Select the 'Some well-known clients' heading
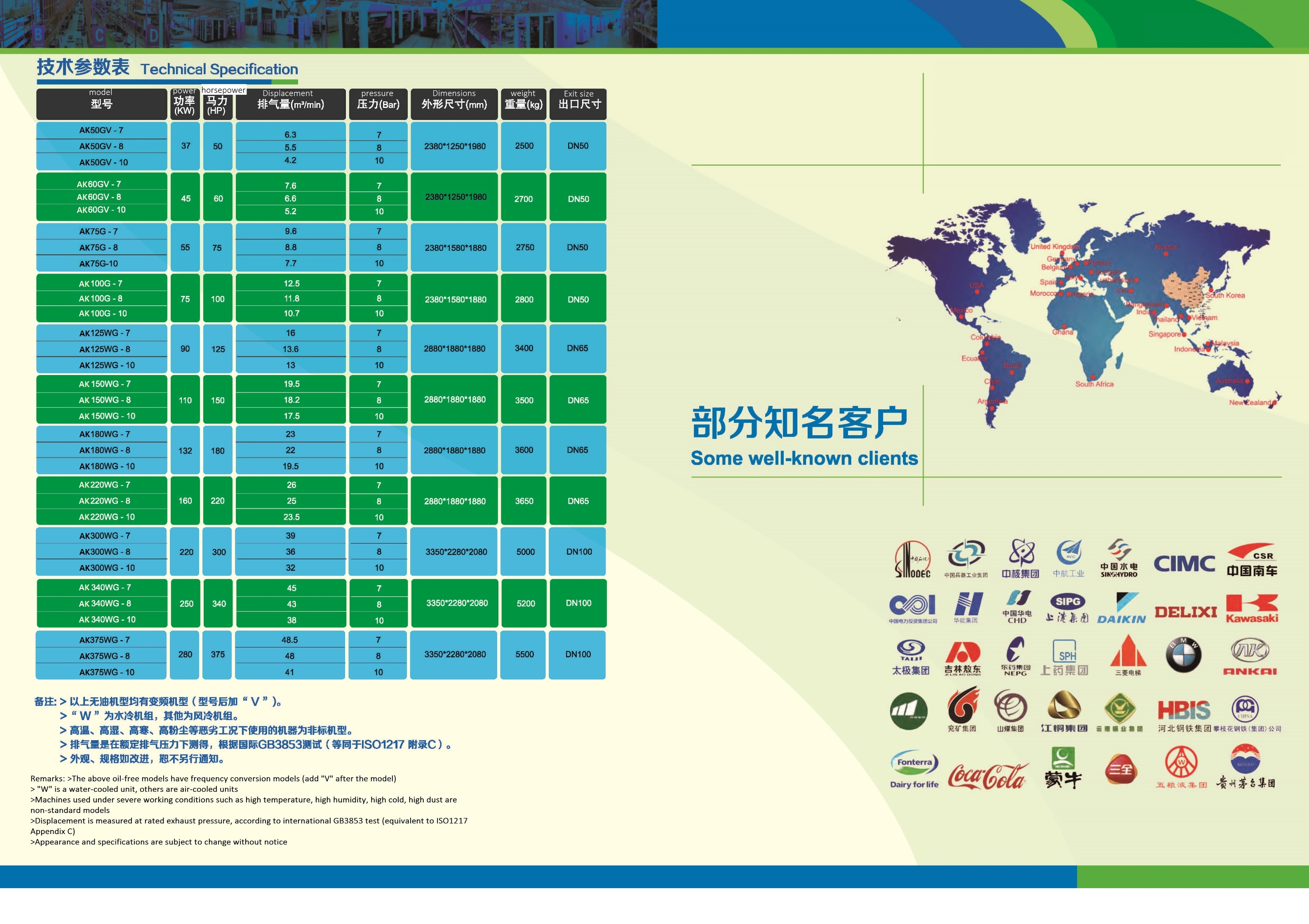 tap(804, 458)
